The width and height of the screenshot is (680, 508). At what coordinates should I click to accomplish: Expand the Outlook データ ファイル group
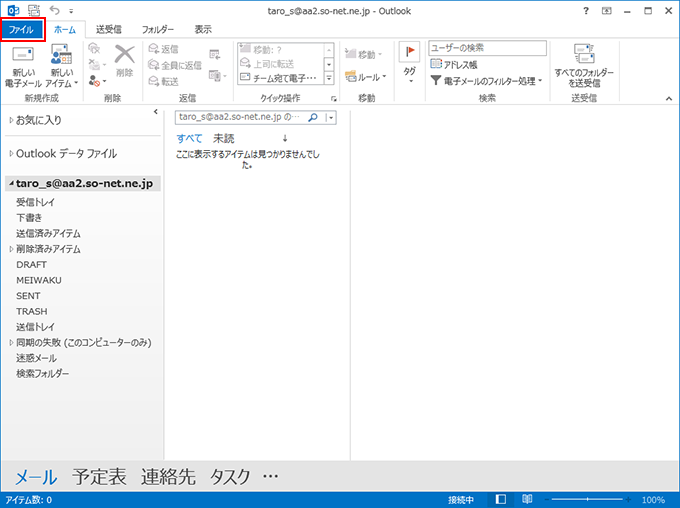coord(12,154)
